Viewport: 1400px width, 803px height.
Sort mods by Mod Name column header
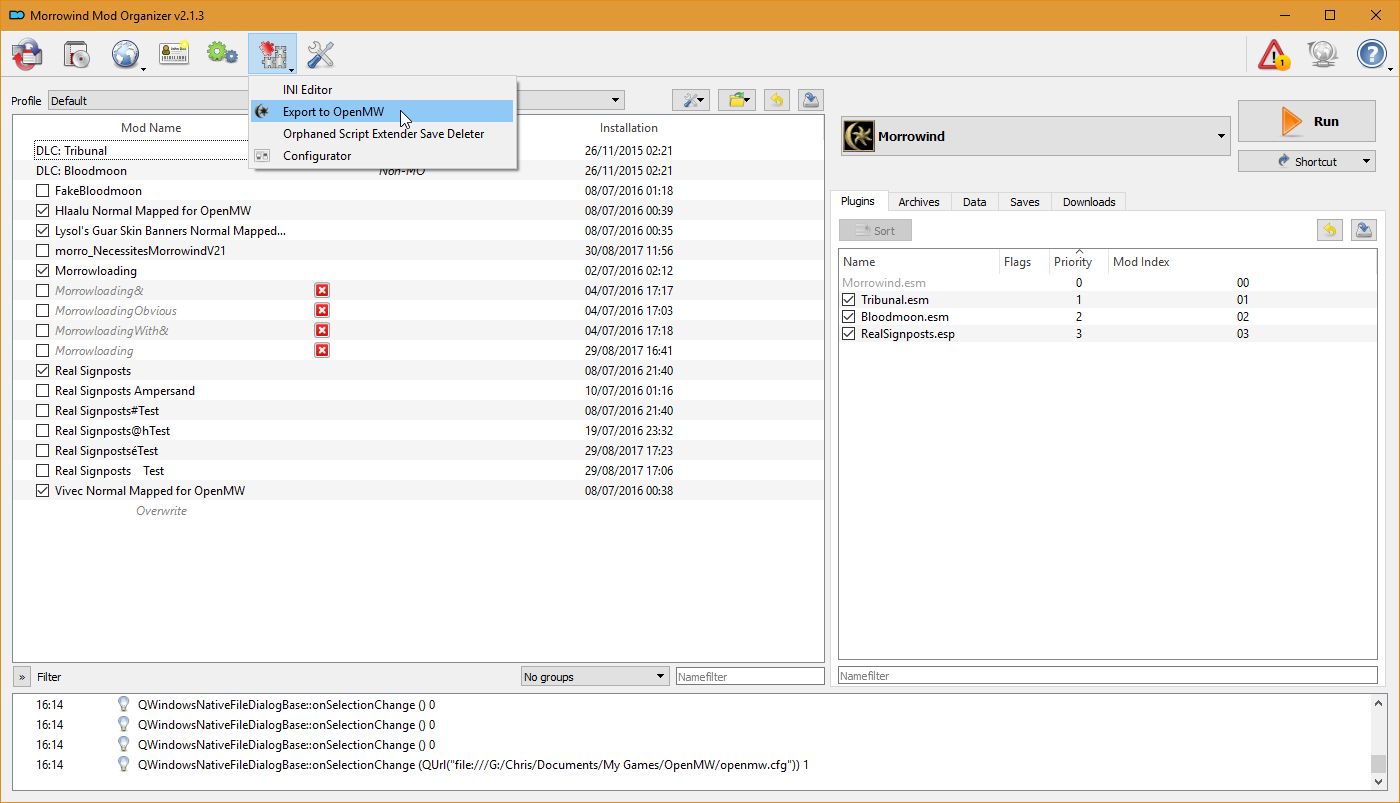150,128
